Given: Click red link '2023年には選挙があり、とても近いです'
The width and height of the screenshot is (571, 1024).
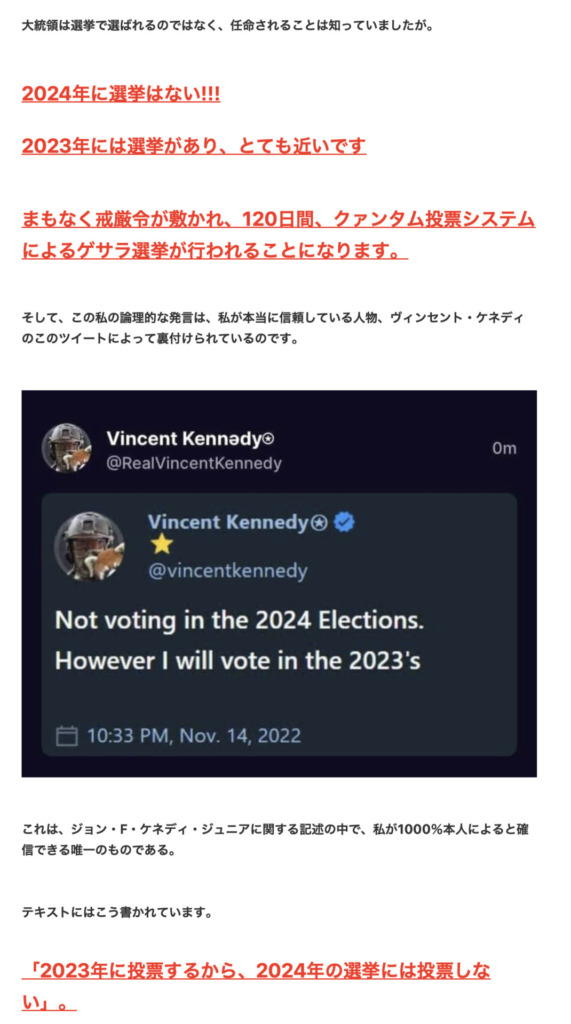Looking at the screenshot, I should coord(194,145).
